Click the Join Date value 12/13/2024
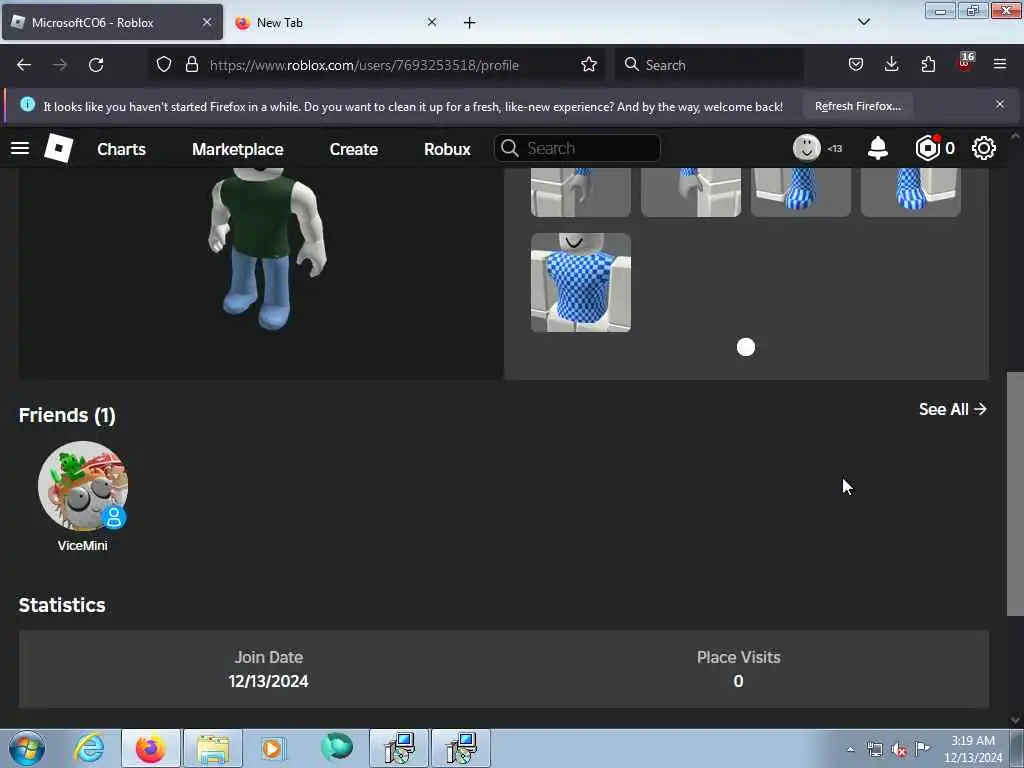This screenshot has height=768, width=1024. [x=268, y=681]
